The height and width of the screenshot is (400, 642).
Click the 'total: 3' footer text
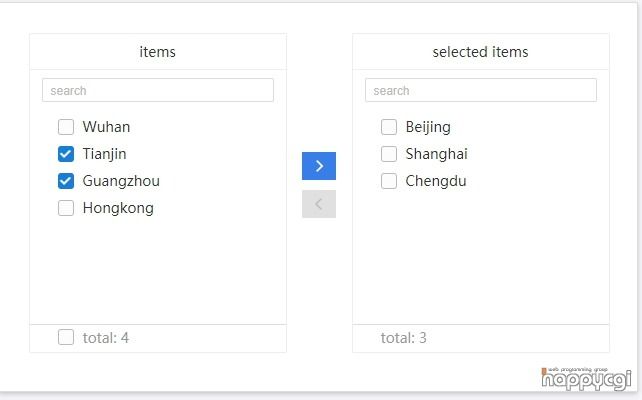pyautogui.click(x=404, y=338)
